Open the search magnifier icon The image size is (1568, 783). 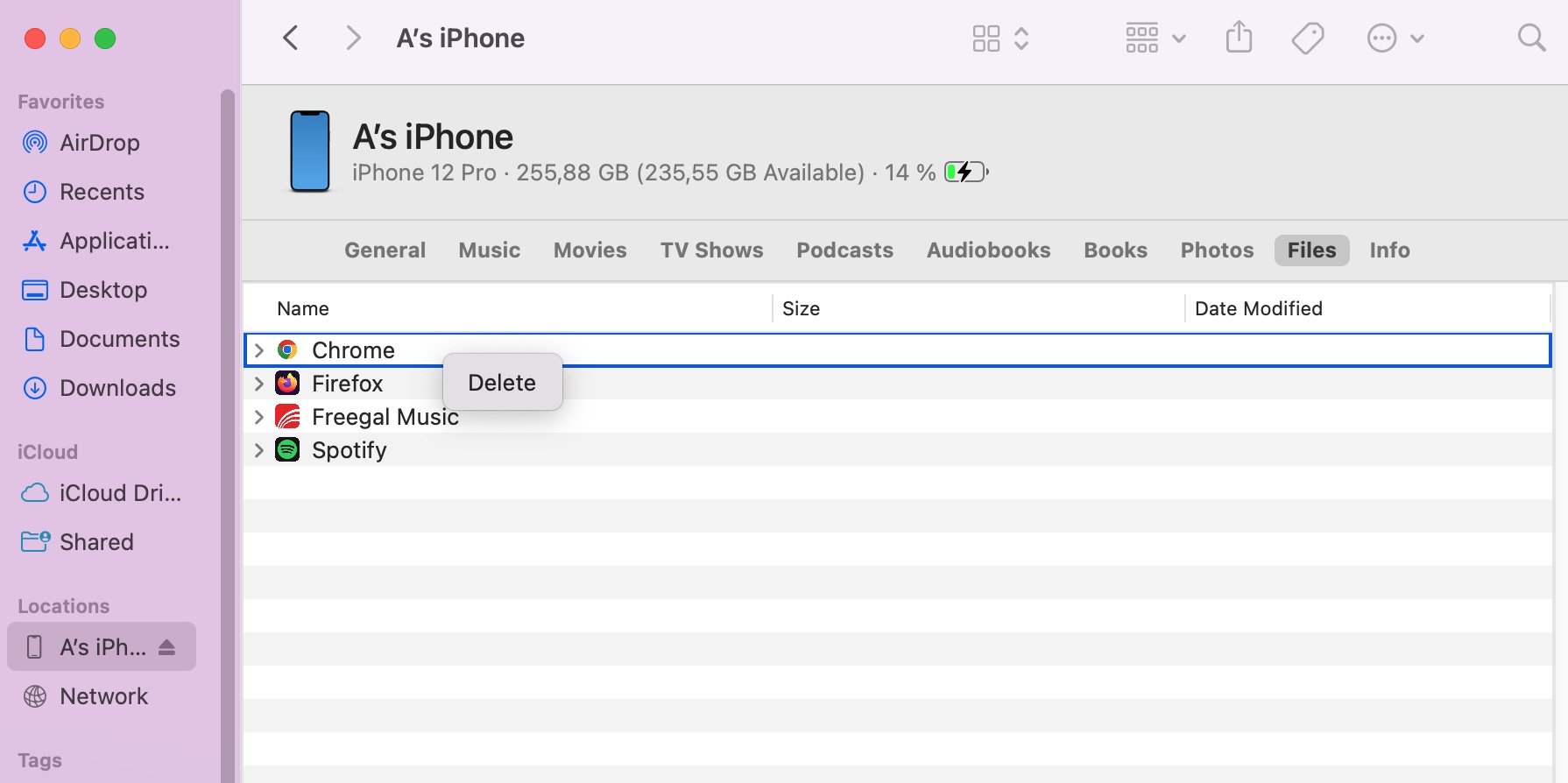tap(1531, 39)
